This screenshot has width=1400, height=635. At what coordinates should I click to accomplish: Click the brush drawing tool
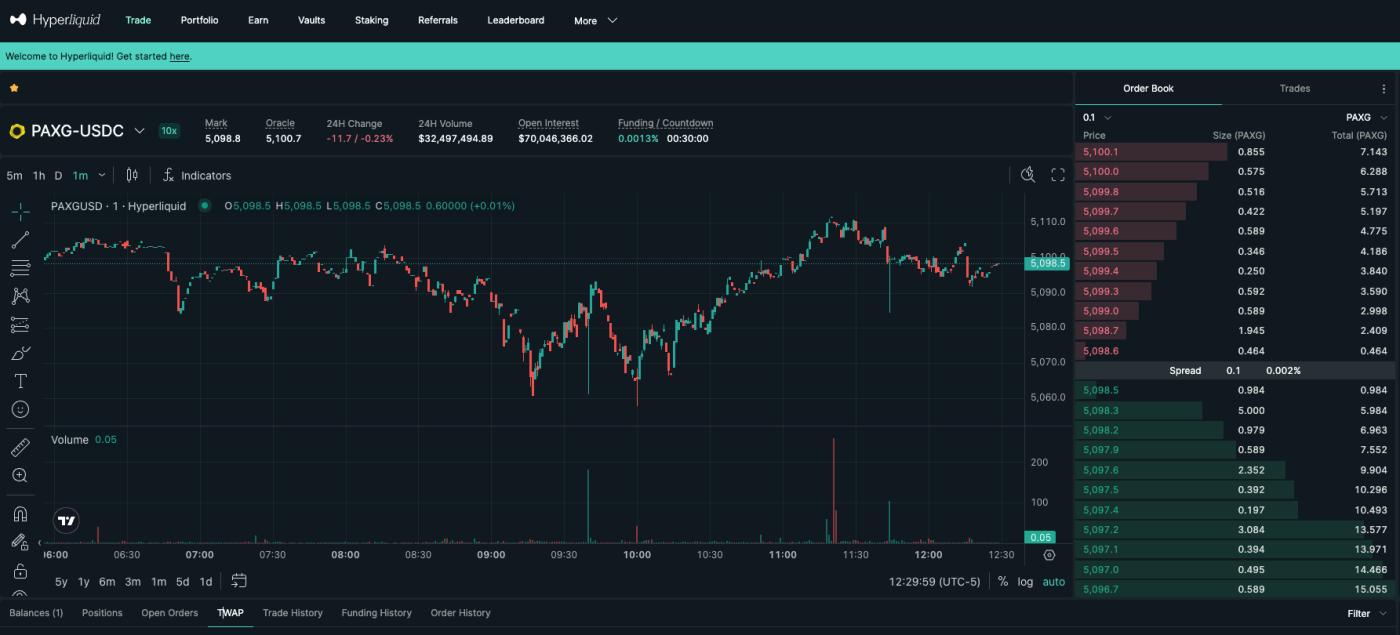pos(20,353)
